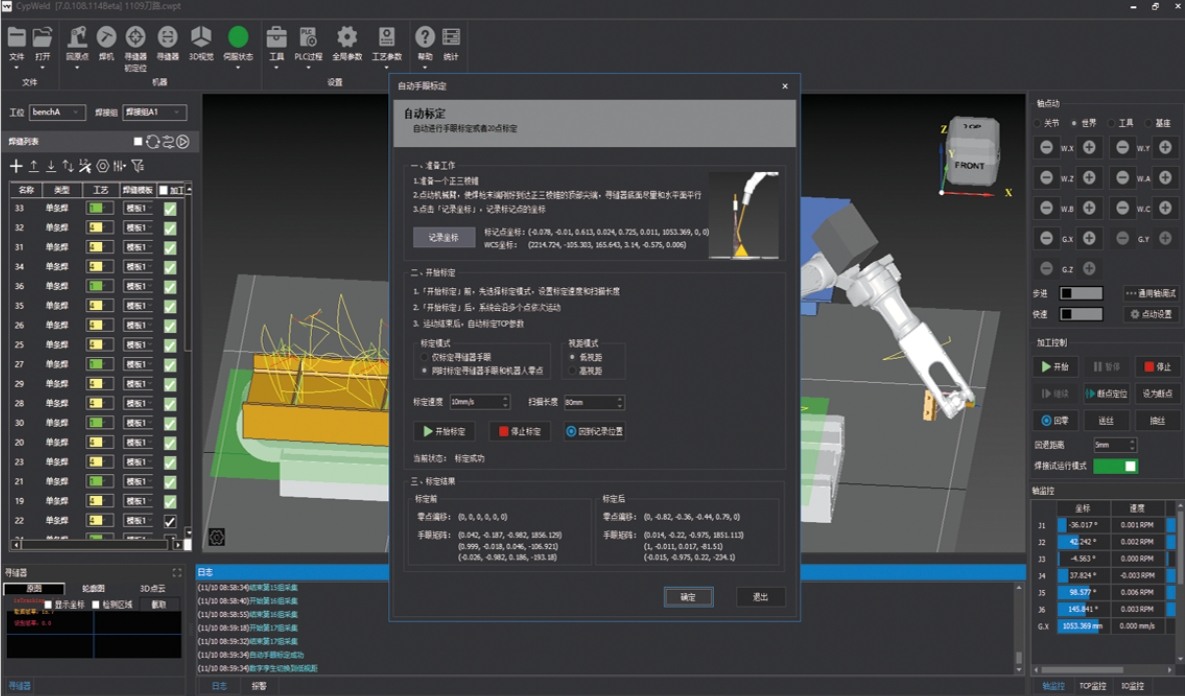Image resolution: width=1185 pixels, height=696 pixels.
Task: Click the 步进 step slider control
Action: coord(1081,294)
